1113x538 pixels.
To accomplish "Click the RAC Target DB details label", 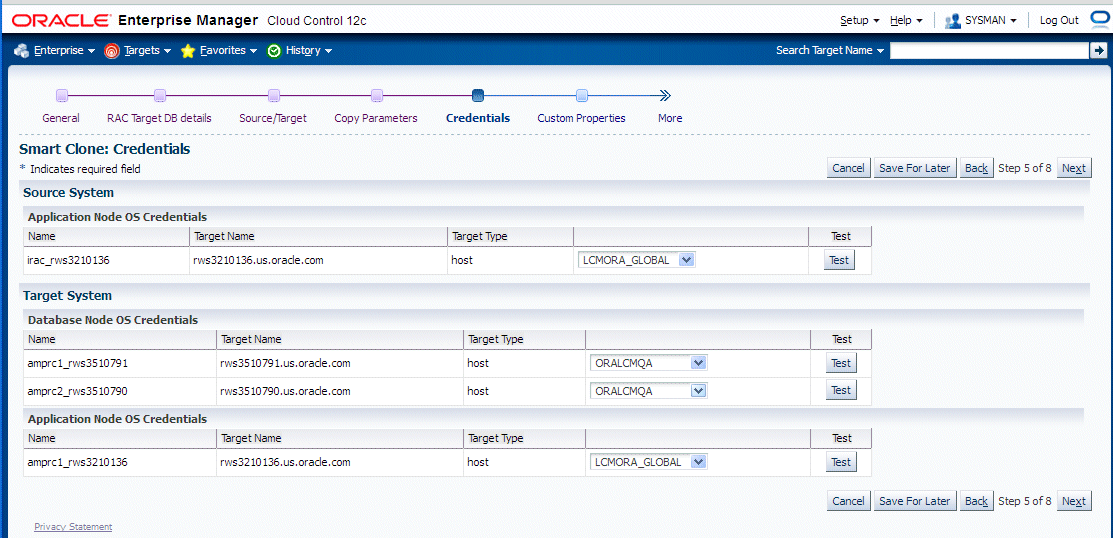I will [159, 119].
